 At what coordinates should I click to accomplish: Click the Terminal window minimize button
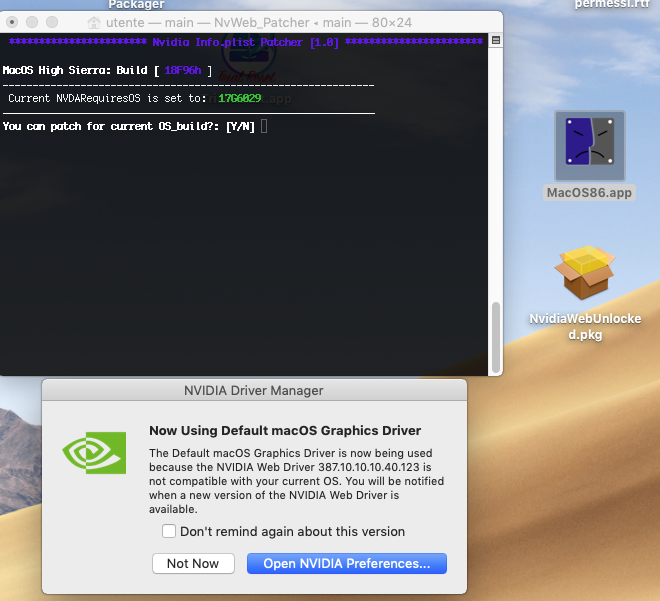click(x=32, y=22)
